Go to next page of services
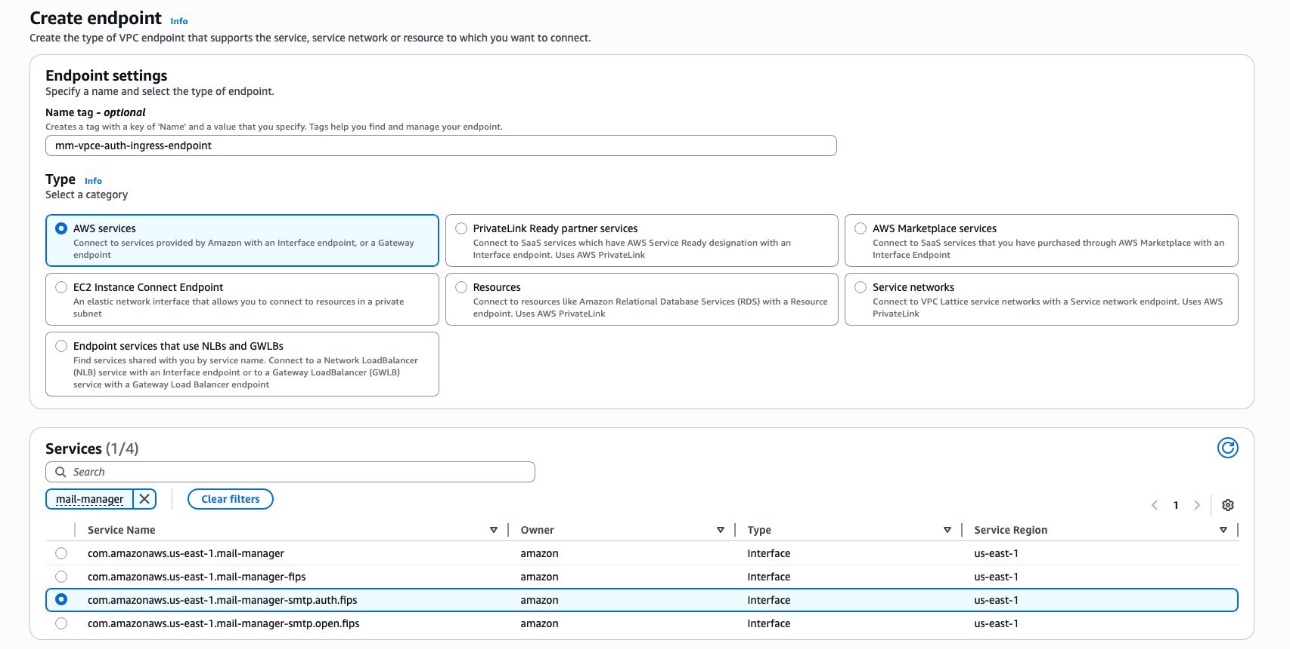 [1197, 505]
